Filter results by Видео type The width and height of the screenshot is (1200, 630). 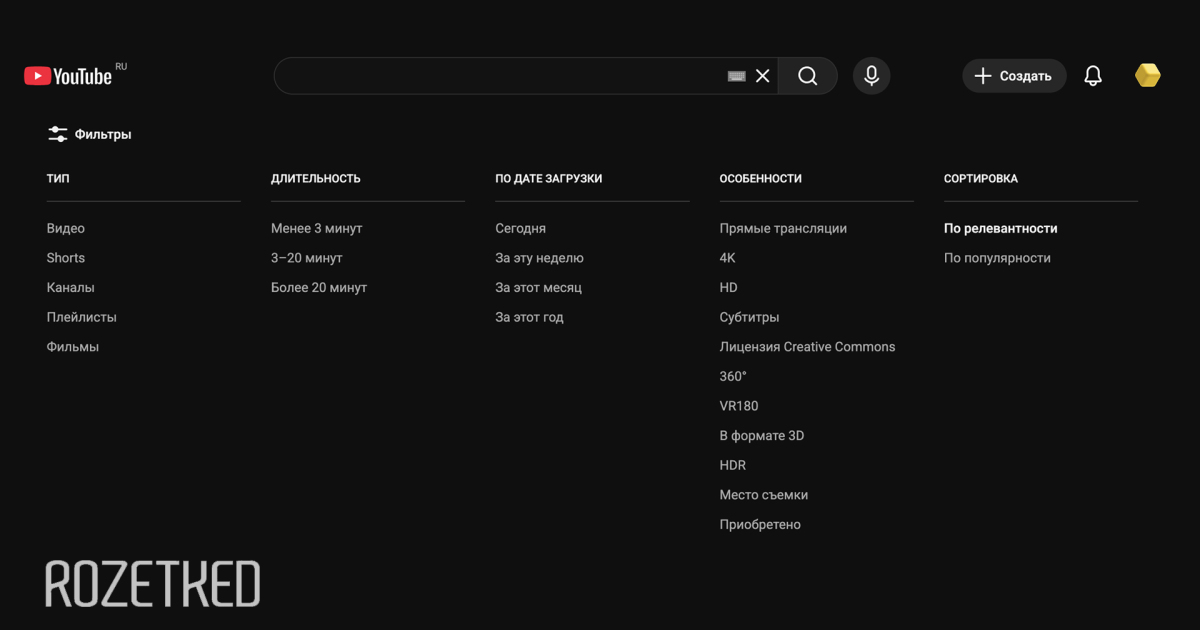point(66,228)
